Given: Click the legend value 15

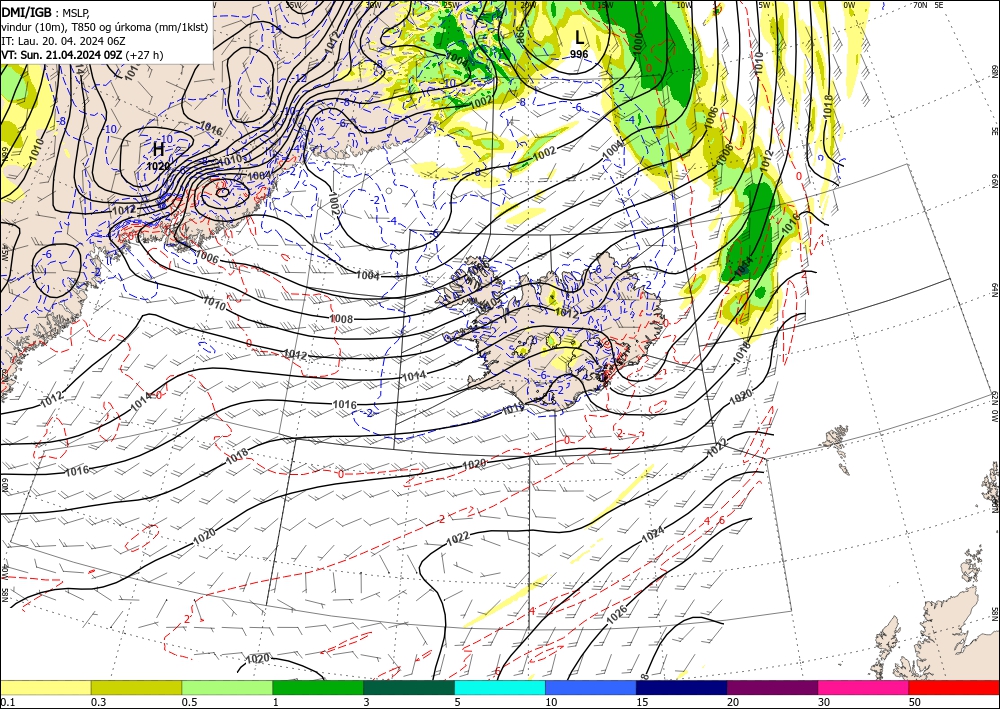Looking at the screenshot, I should (x=642, y=702).
